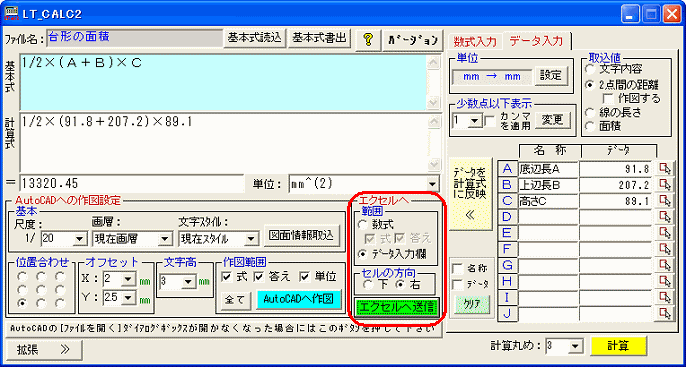The image size is (687, 368).
Task: Open the 尺度 scale dropdown
Action: [80, 239]
